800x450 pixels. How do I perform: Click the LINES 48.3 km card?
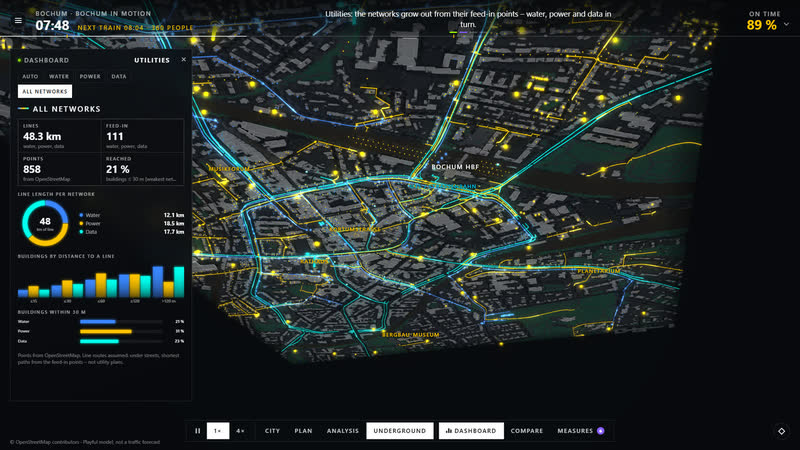pyautogui.click(x=60, y=136)
